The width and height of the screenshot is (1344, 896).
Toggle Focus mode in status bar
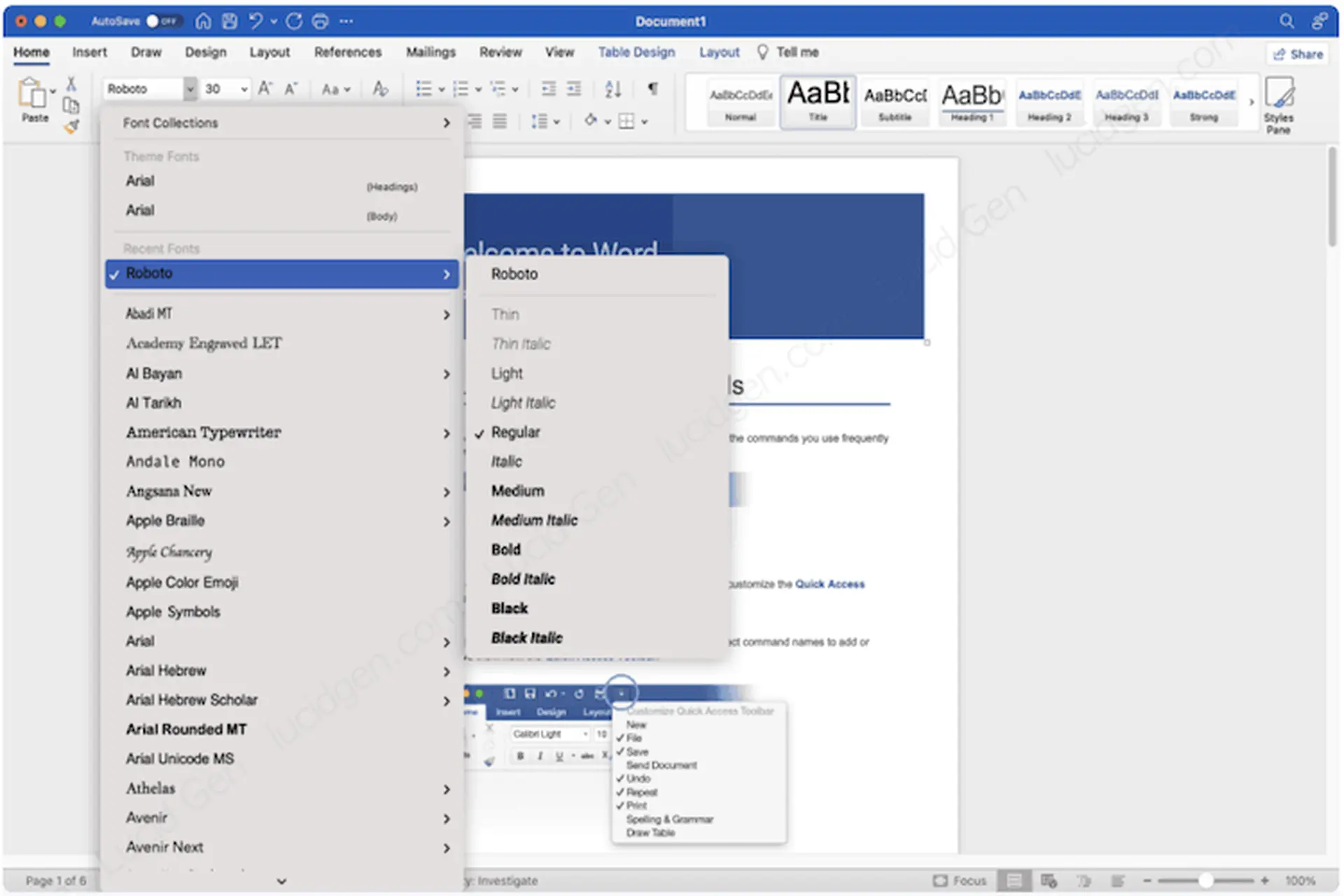[x=960, y=881]
